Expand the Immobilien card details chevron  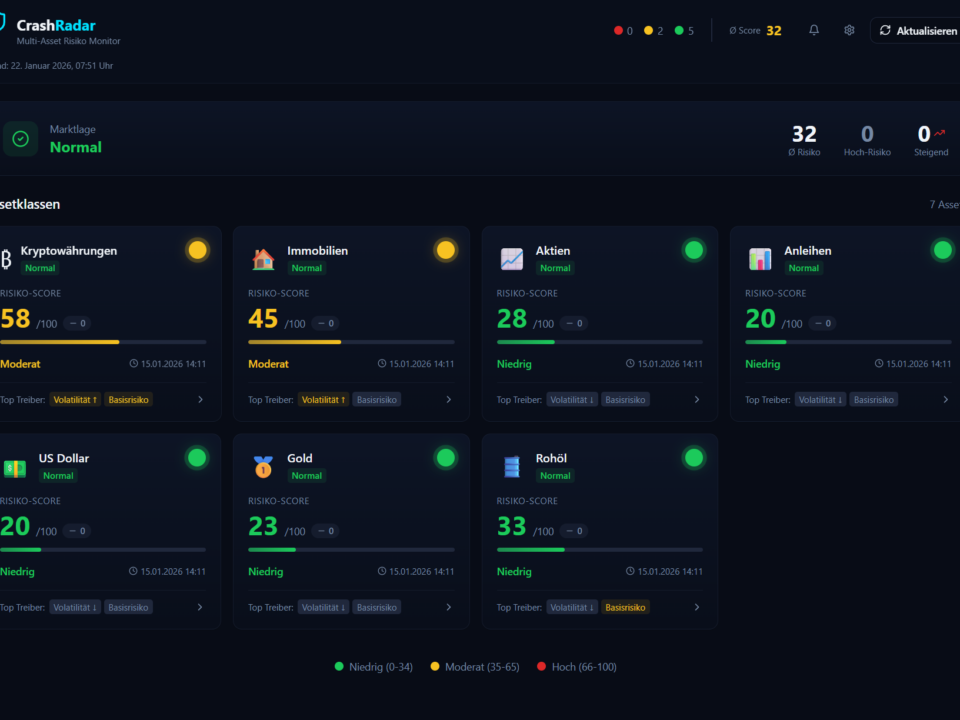(x=448, y=400)
